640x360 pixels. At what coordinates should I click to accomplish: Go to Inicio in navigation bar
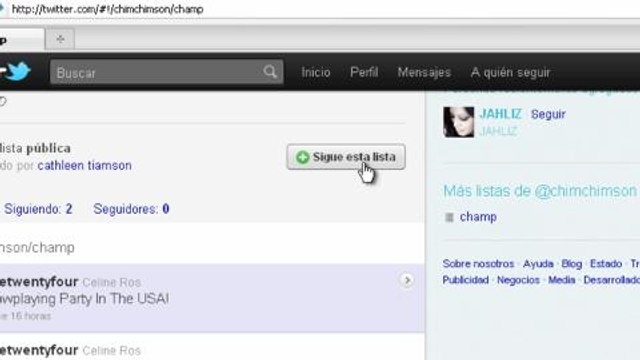pyautogui.click(x=316, y=72)
